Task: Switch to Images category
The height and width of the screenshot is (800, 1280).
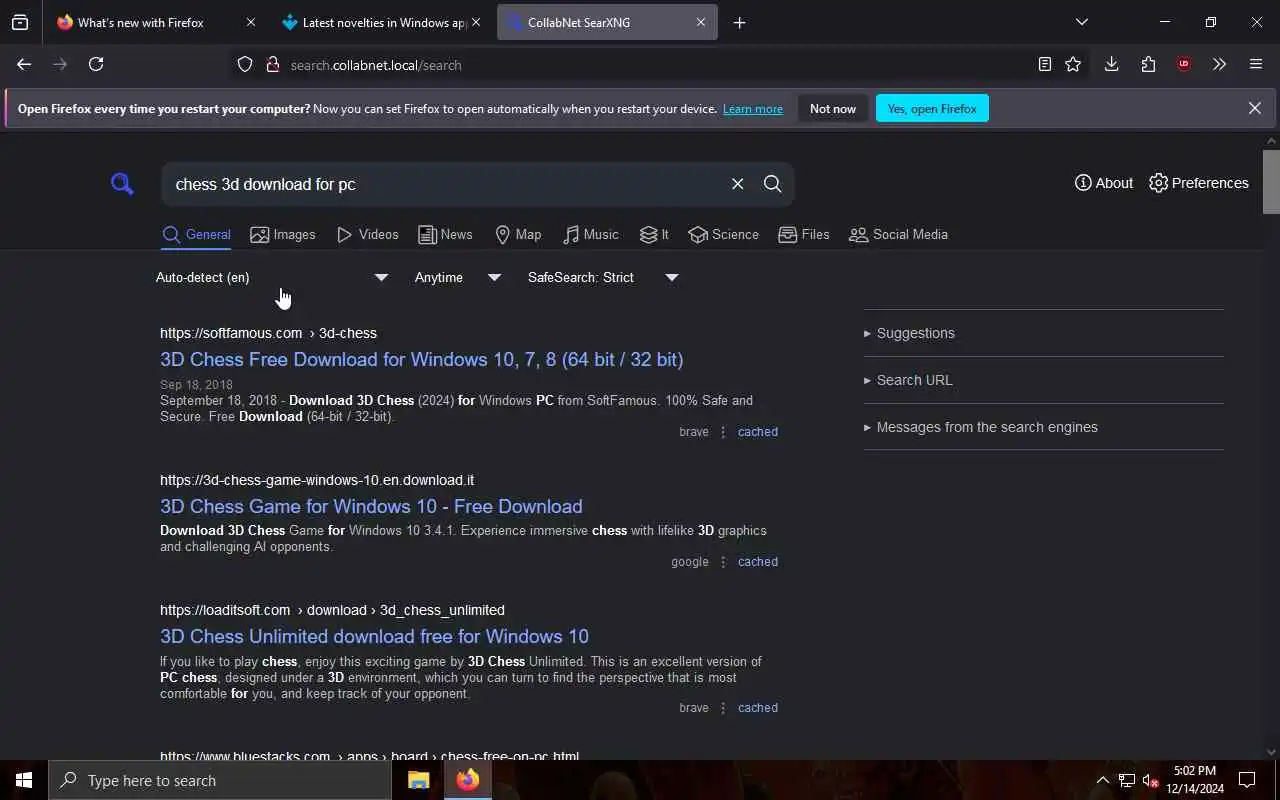Action: [283, 235]
